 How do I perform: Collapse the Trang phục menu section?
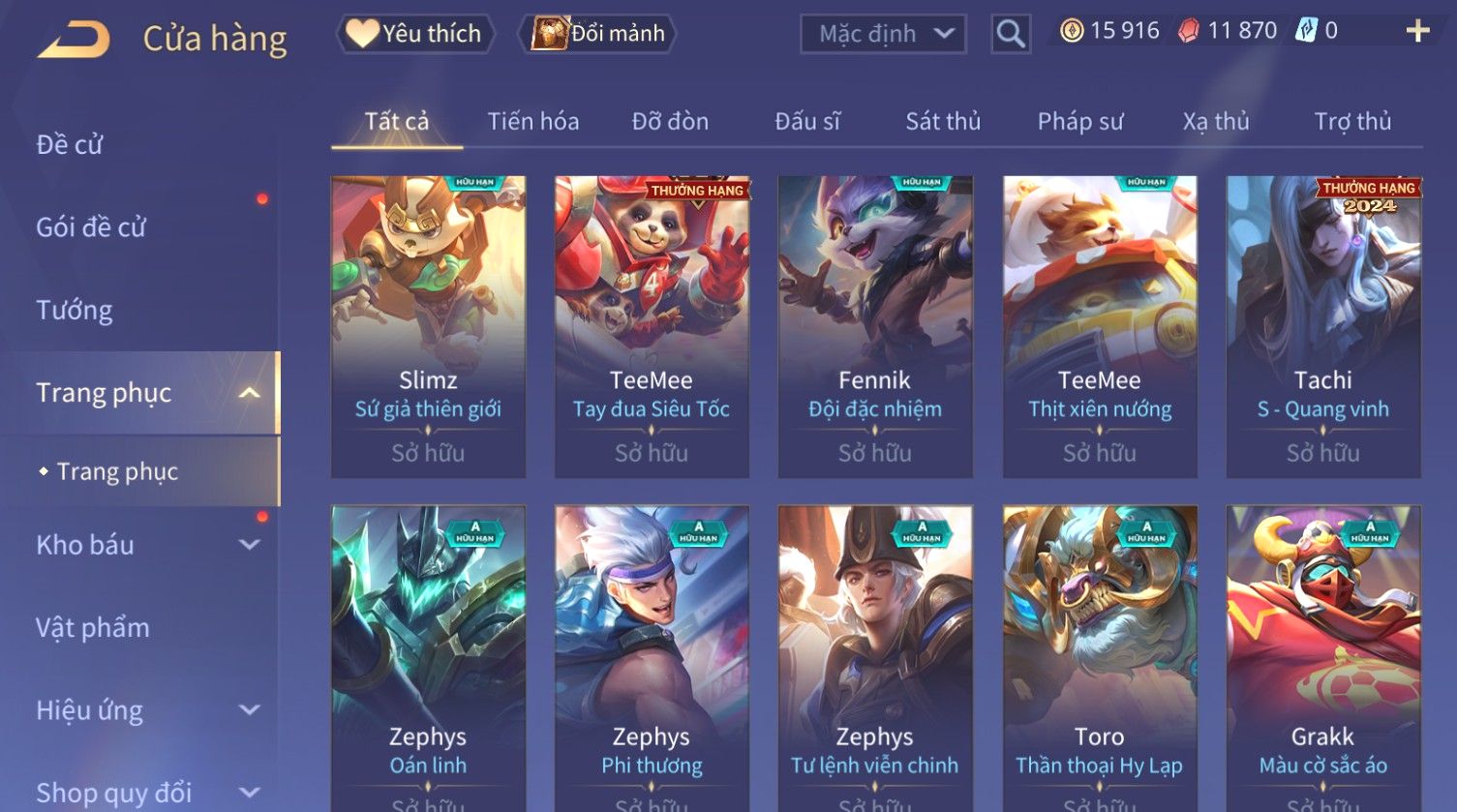point(249,393)
